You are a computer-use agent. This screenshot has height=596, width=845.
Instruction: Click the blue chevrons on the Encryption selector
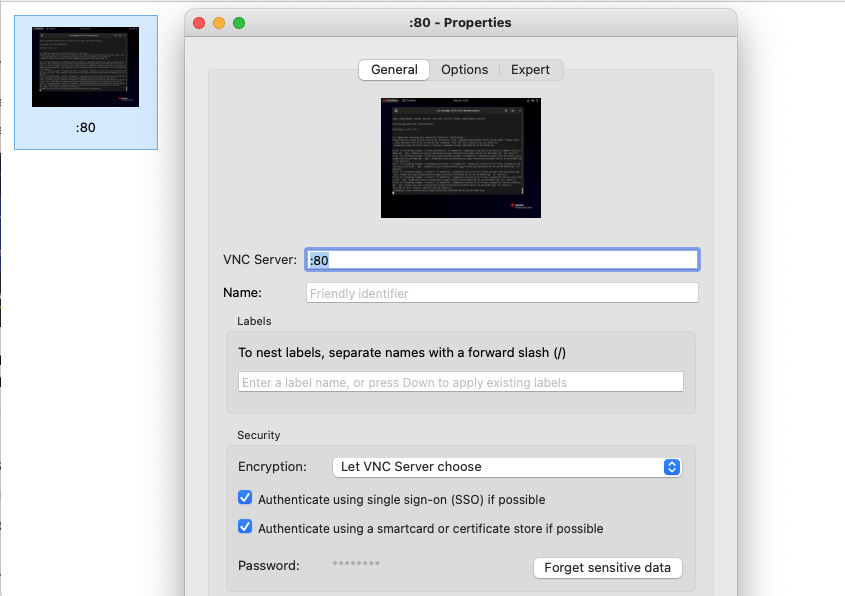click(672, 467)
